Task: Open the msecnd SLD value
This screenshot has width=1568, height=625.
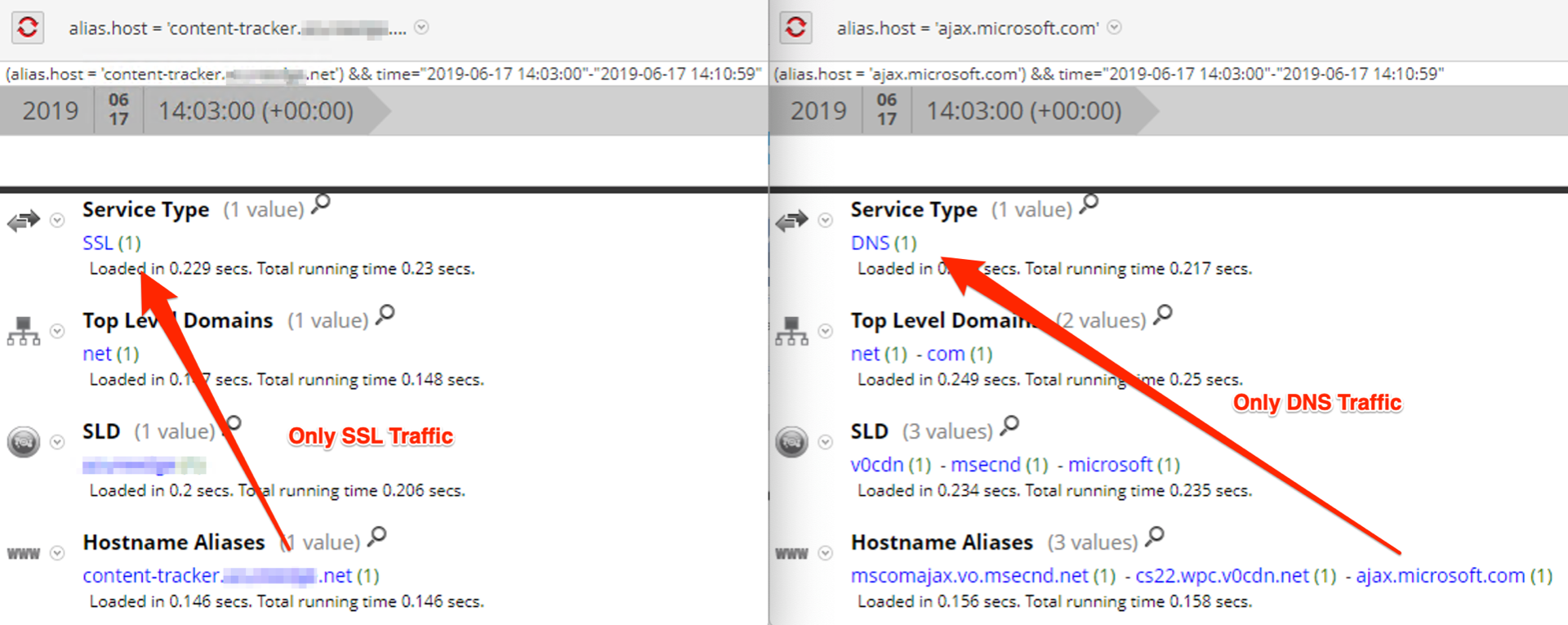Action: (x=985, y=465)
